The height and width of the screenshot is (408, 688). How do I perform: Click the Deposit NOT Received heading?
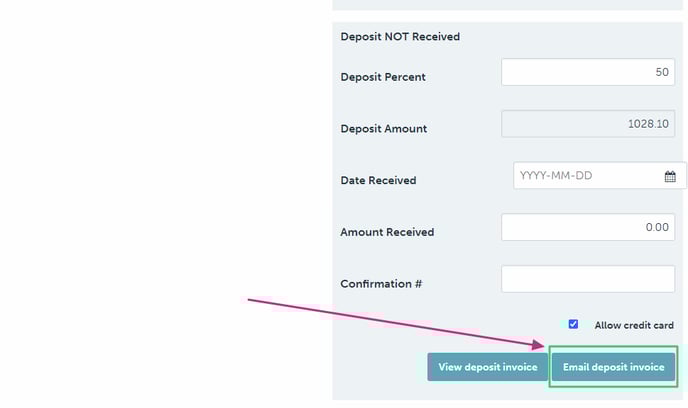click(400, 37)
